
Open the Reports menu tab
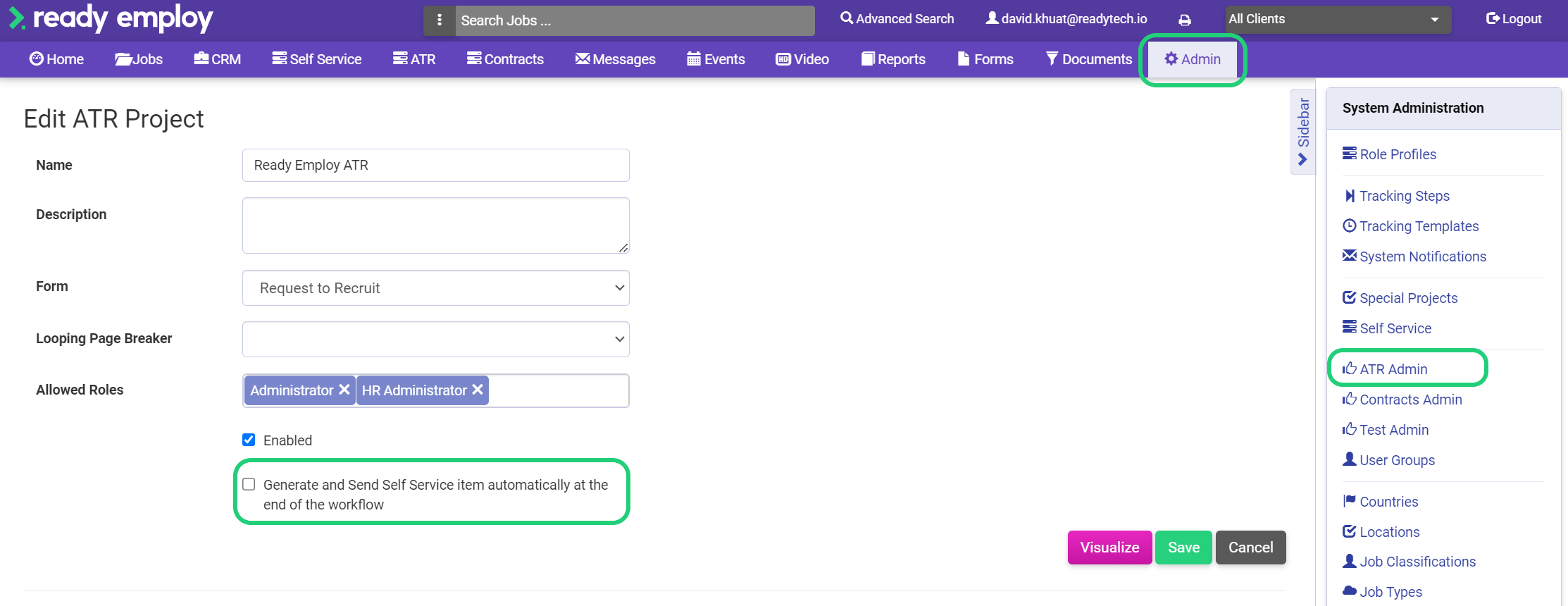coord(893,59)
